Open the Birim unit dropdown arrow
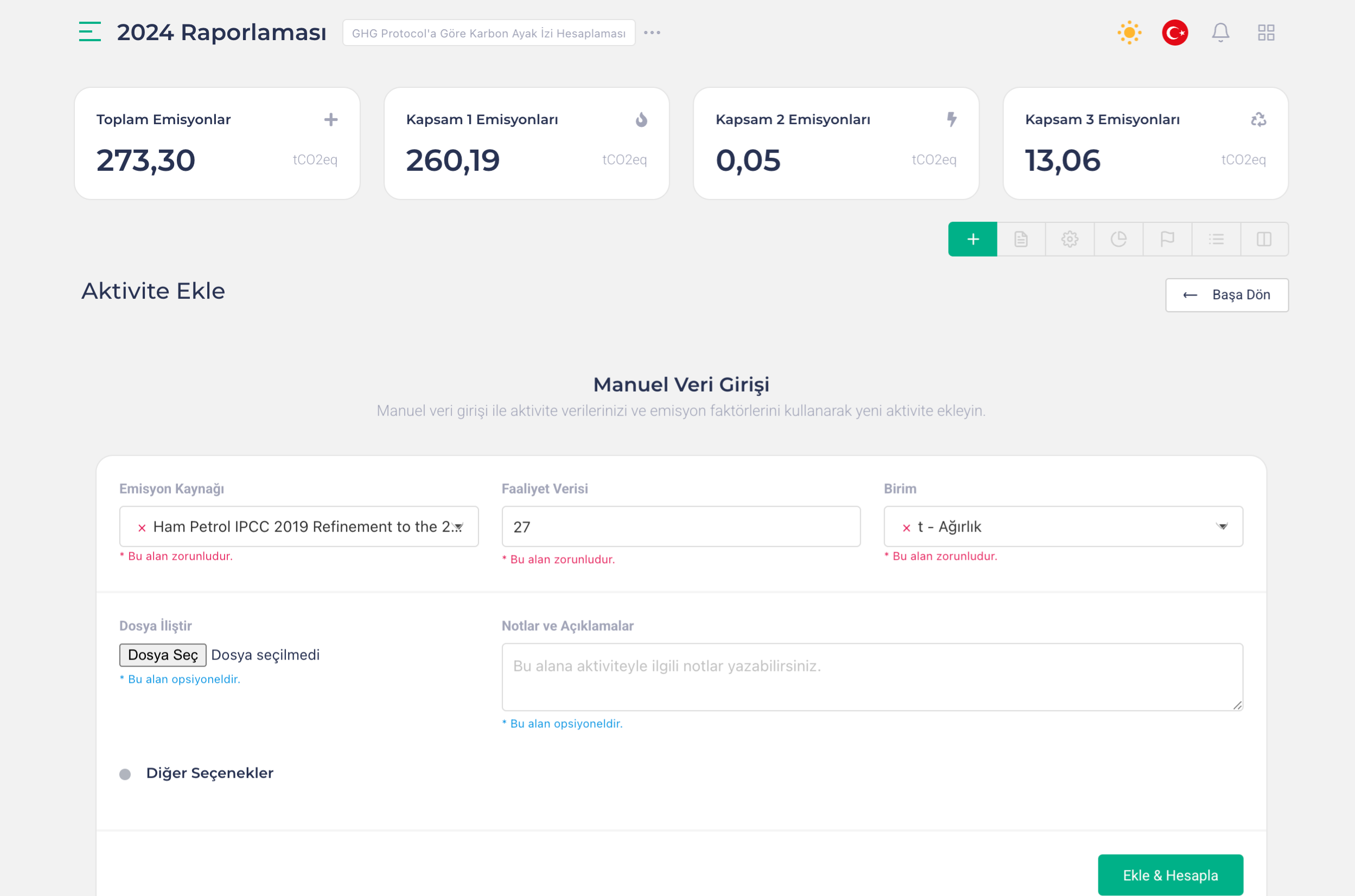1355x896 pixels. [1222, 526]
